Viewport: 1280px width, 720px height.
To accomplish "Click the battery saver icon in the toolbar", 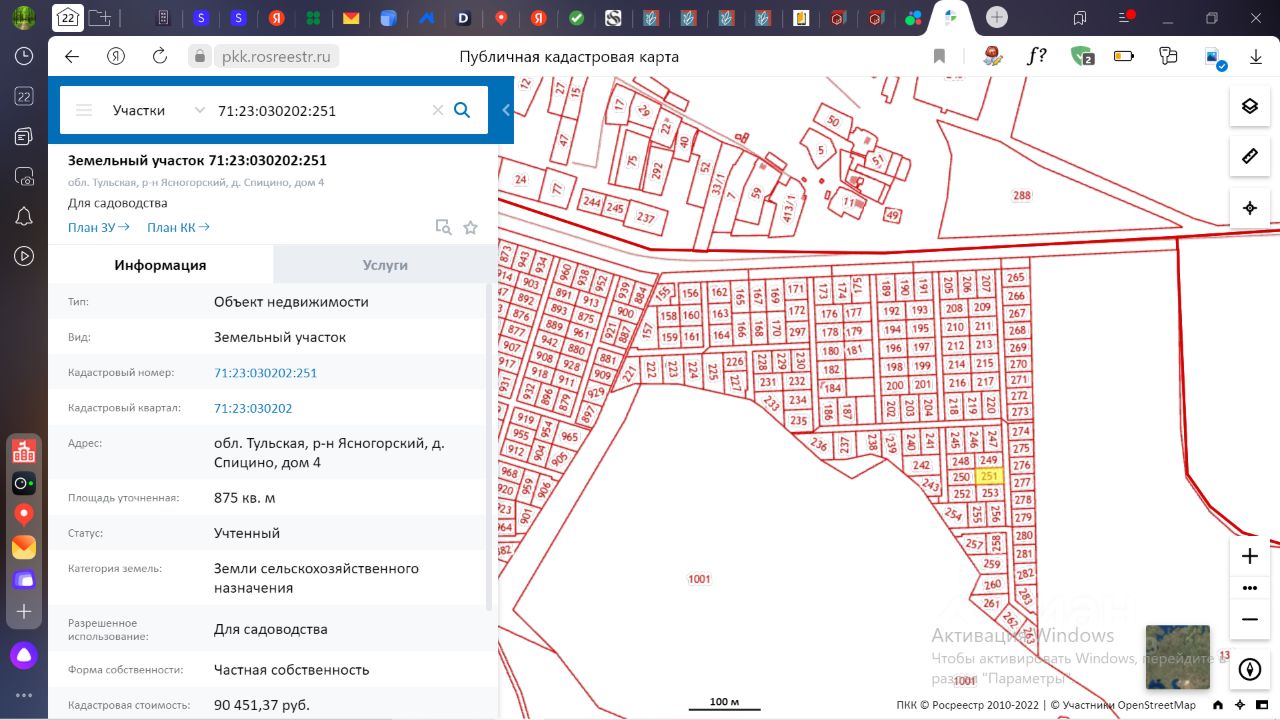I will click(1124, 56).
